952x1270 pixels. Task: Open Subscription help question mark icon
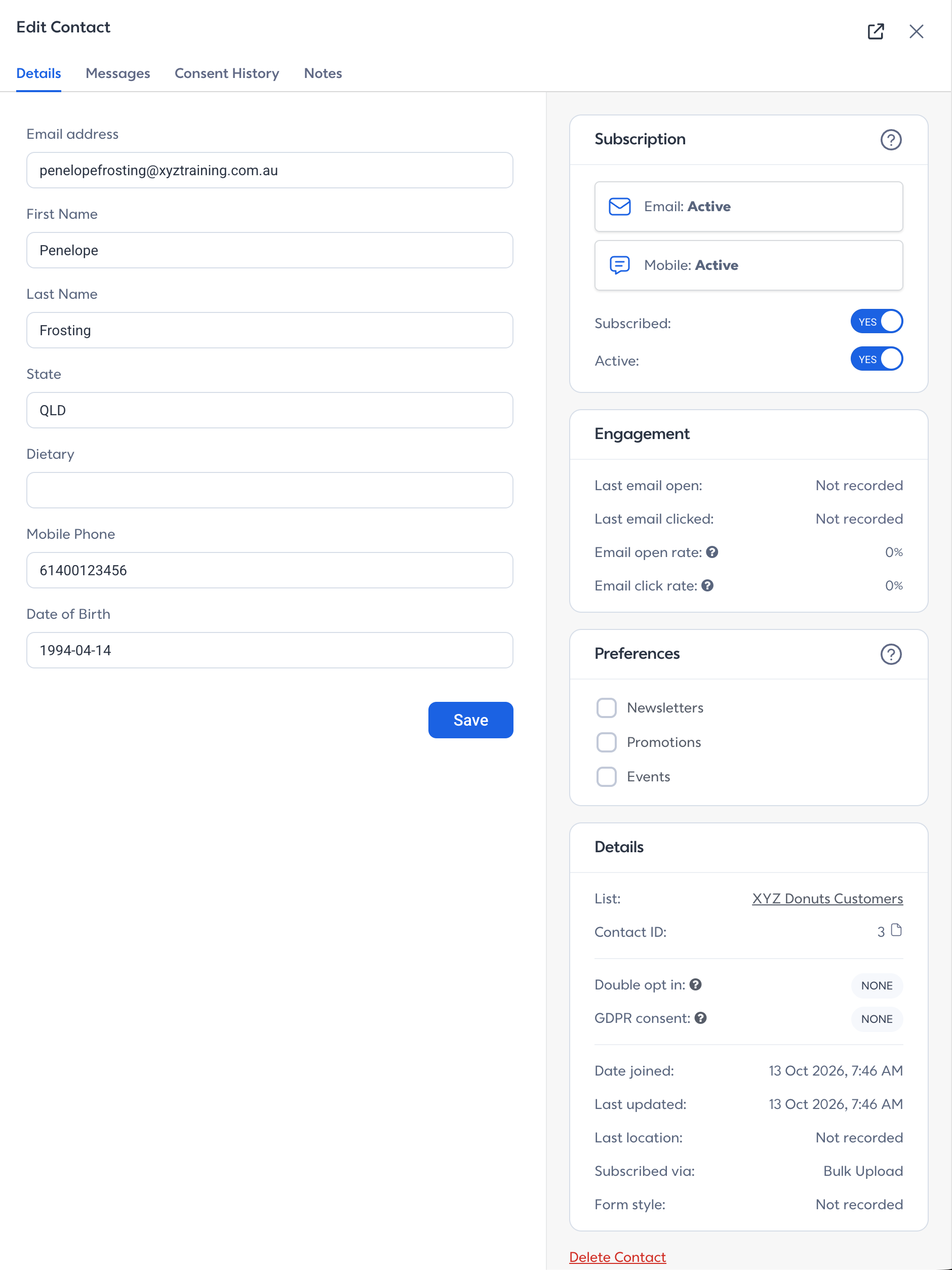(891, 140)
